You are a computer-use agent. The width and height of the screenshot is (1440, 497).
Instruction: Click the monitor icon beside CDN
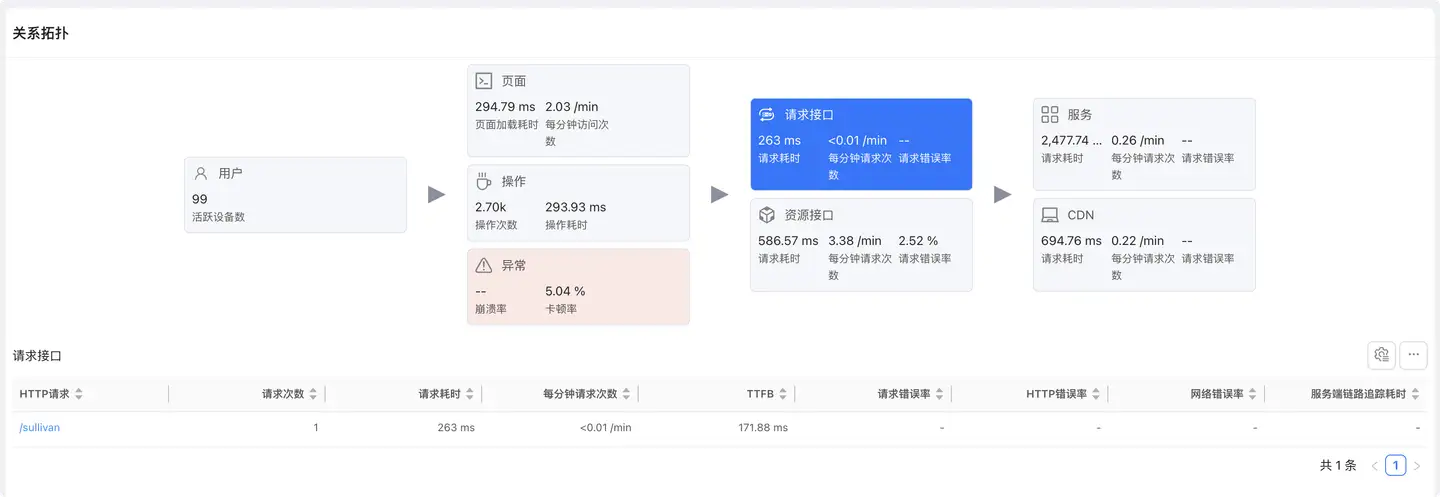1050,215
